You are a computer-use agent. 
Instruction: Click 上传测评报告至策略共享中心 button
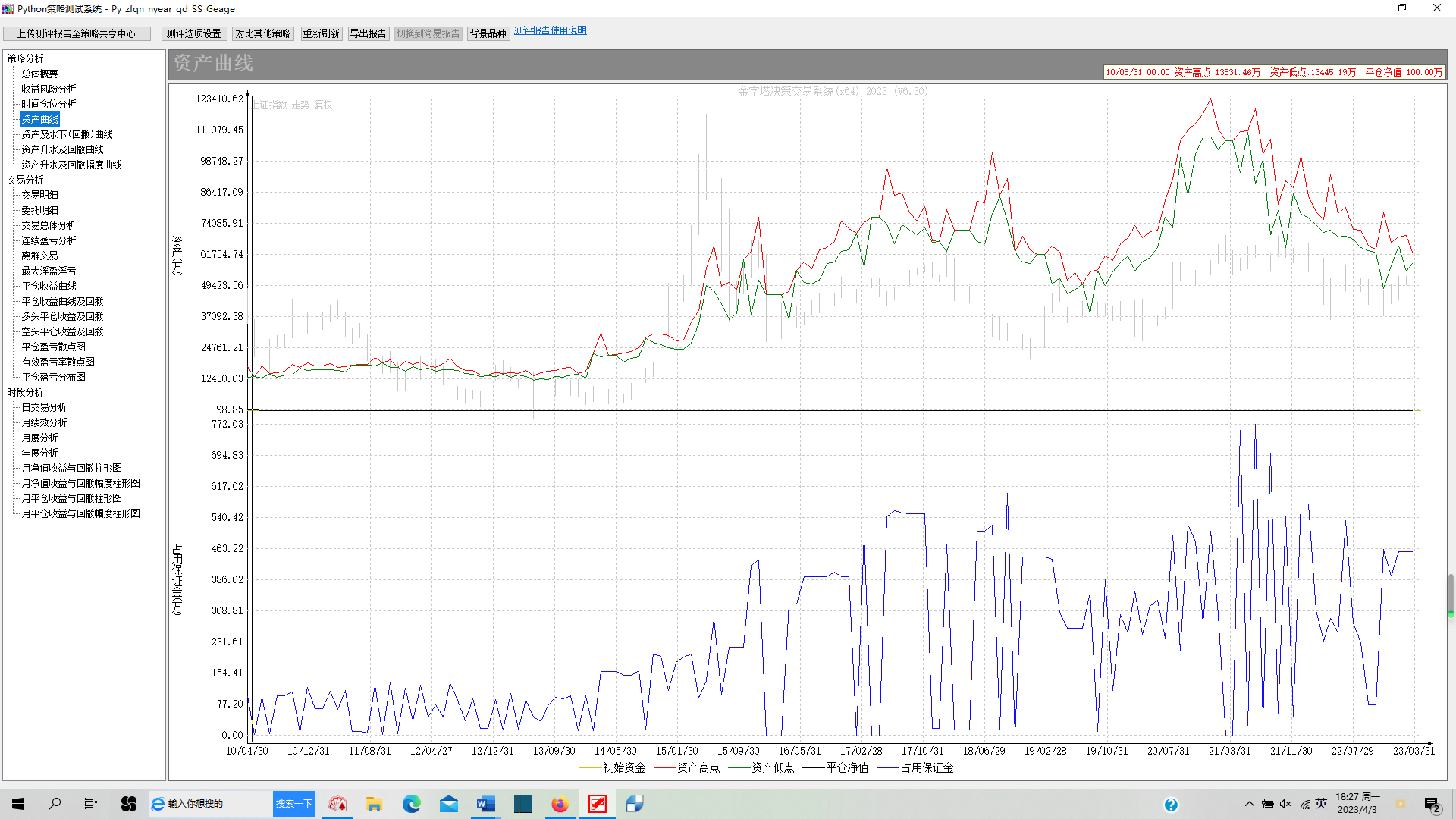coord(77,33)
